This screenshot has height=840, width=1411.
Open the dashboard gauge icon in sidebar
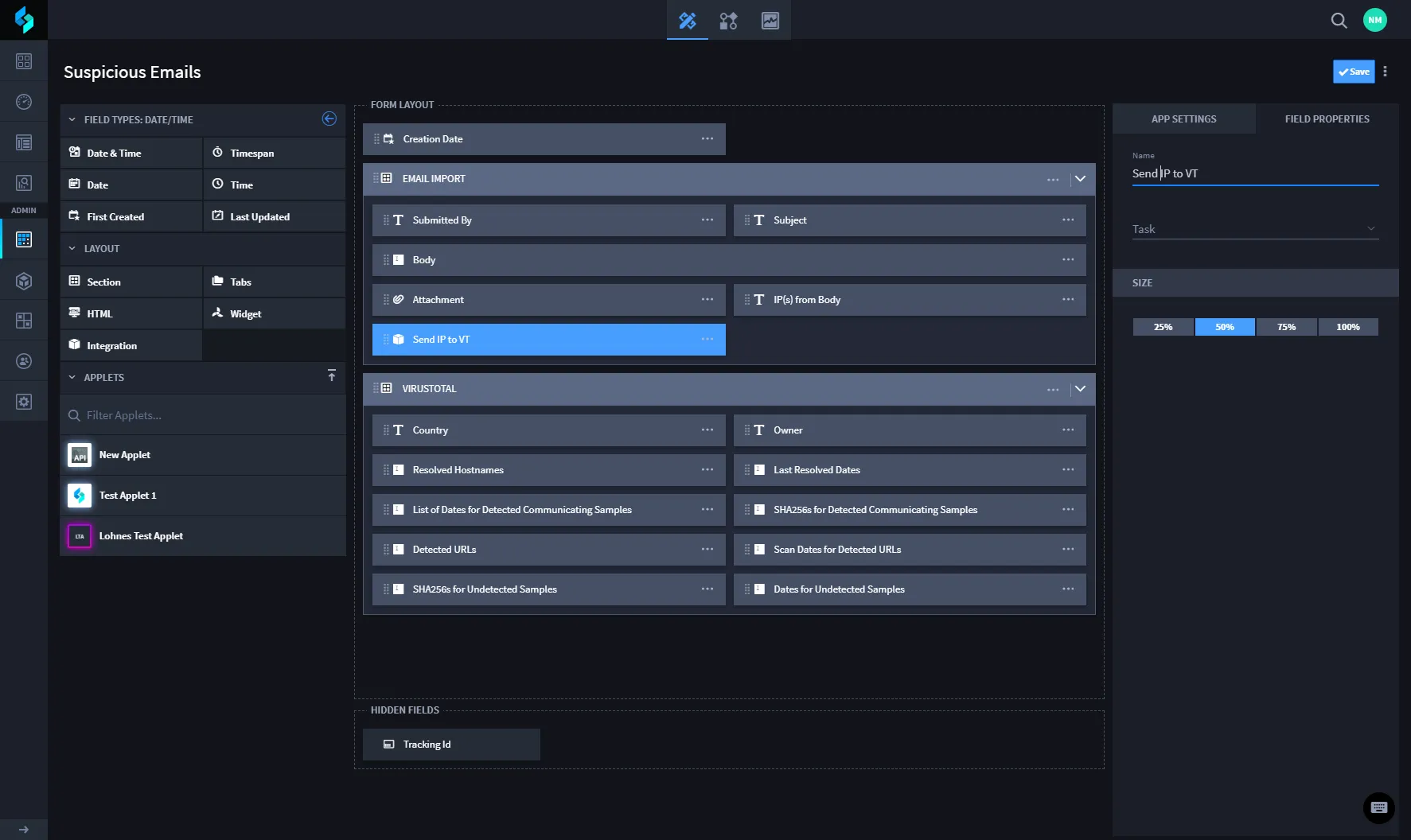click(x=24, y=102)
